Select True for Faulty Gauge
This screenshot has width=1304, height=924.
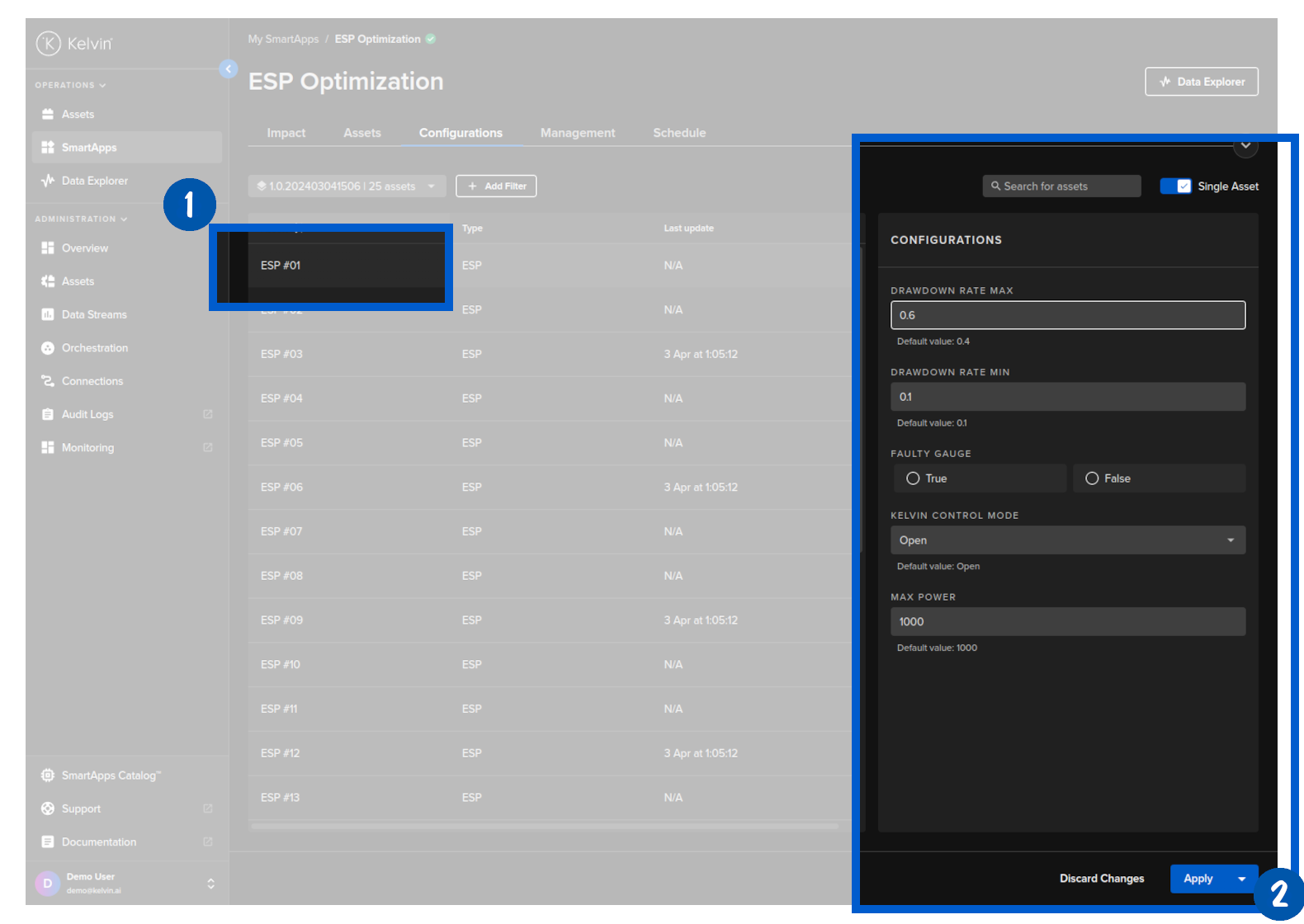coord(913,478)
